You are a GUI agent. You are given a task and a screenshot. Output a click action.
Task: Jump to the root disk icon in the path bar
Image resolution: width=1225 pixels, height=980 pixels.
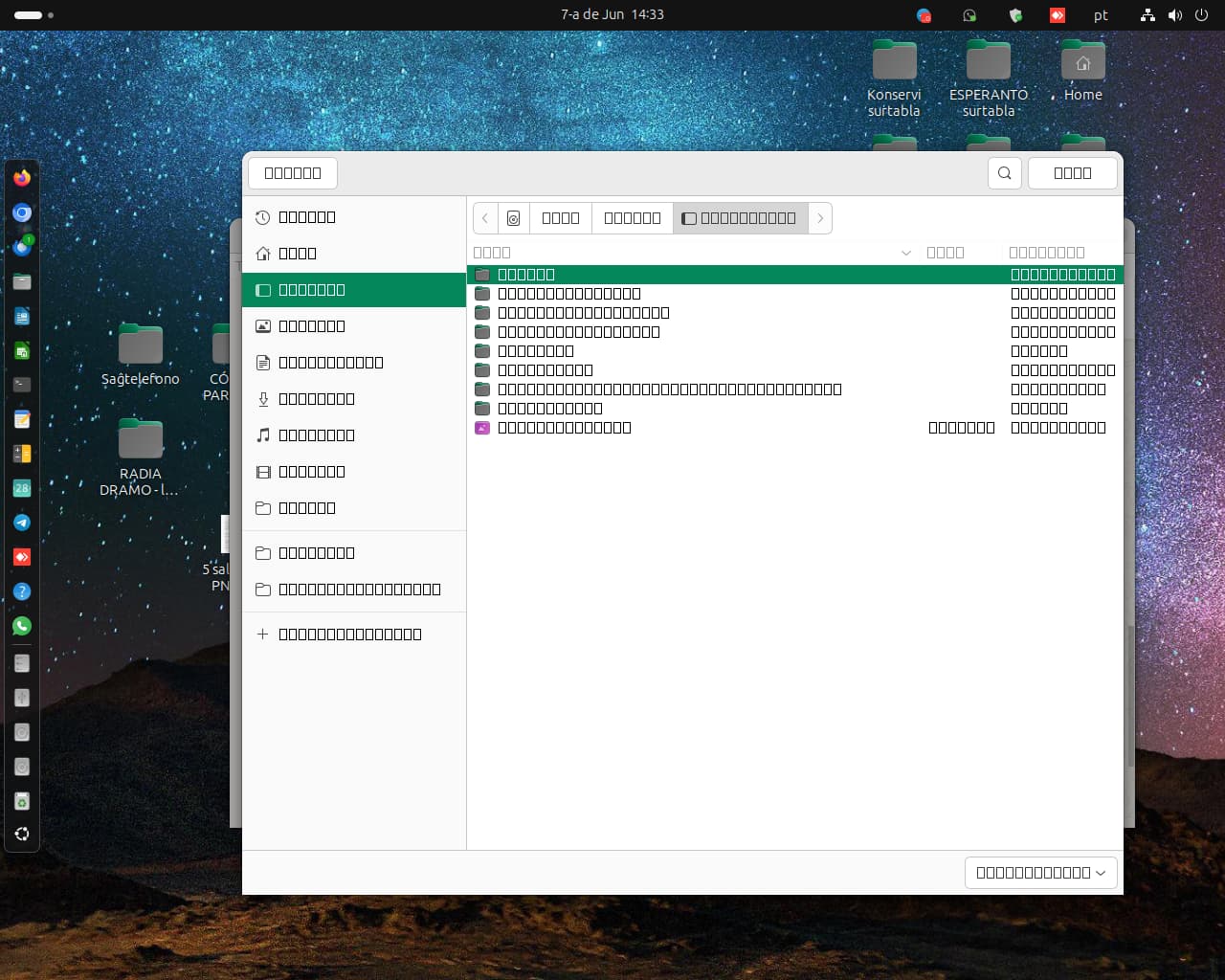pos(514,218)
